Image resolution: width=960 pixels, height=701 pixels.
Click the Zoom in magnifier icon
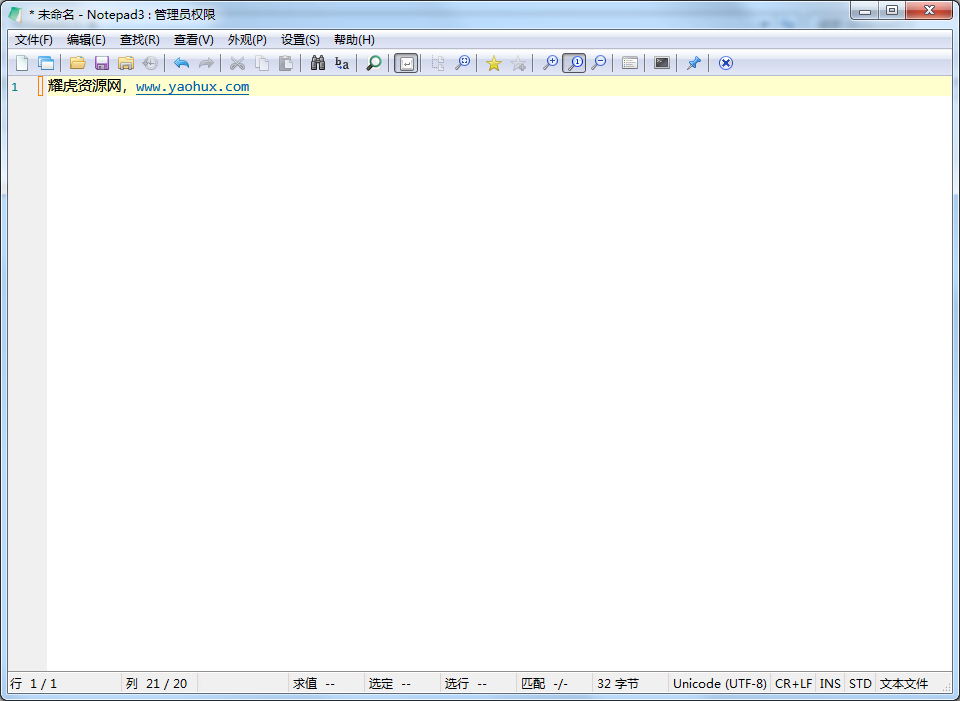click(x=550, y=63)
